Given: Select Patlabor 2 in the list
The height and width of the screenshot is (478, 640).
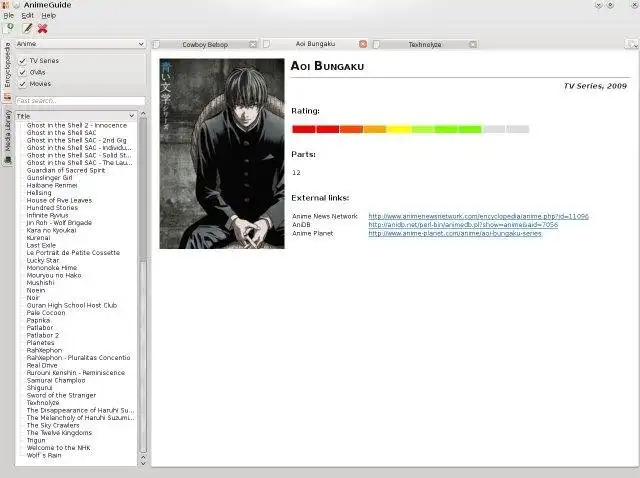Looking at the screenshot, I should click(43, 335).
